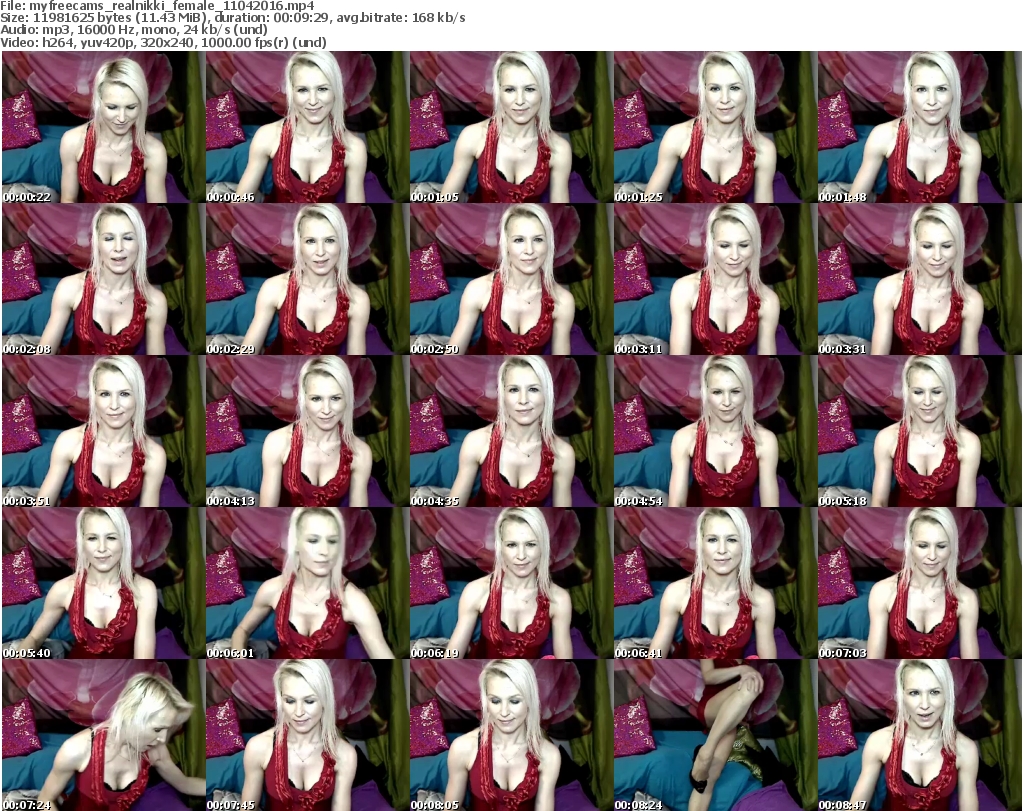
Task: Open the frame stamped 00:06:01
Action: point(307,583)
